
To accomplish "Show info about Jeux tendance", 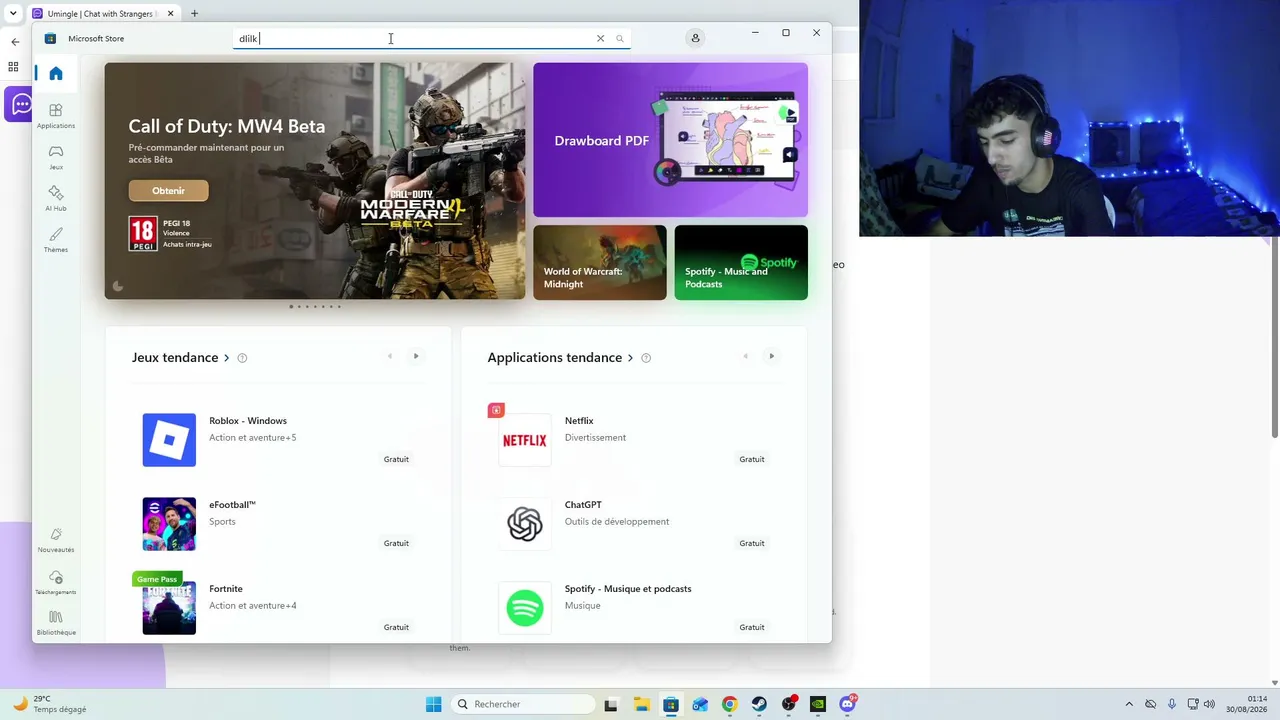I will pos(242,358).
